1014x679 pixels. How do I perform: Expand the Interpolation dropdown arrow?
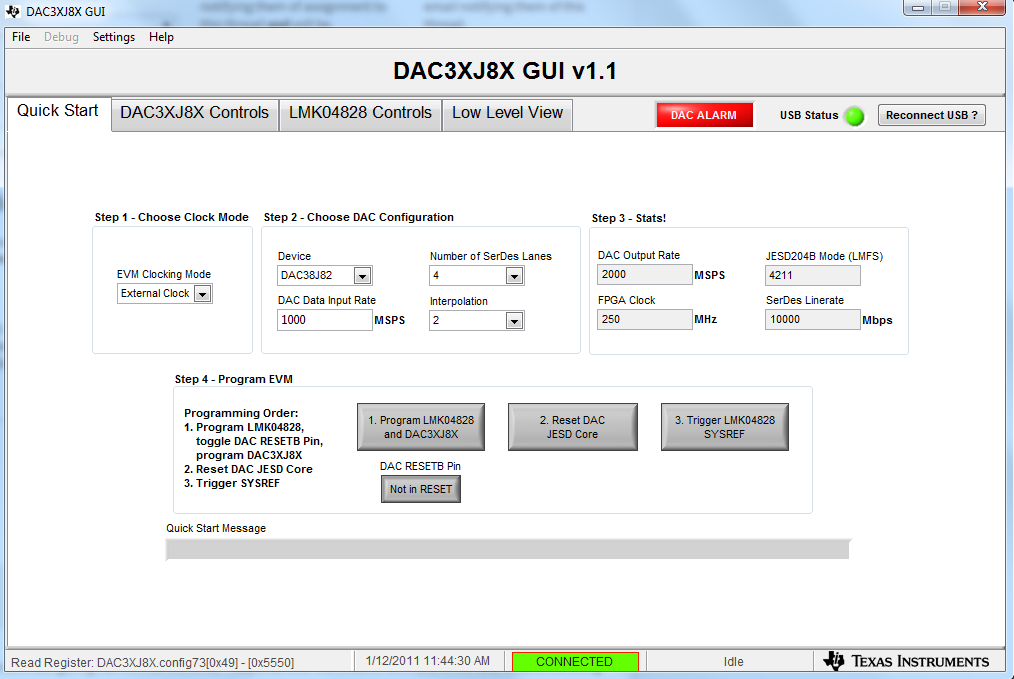tap(514, 321)
